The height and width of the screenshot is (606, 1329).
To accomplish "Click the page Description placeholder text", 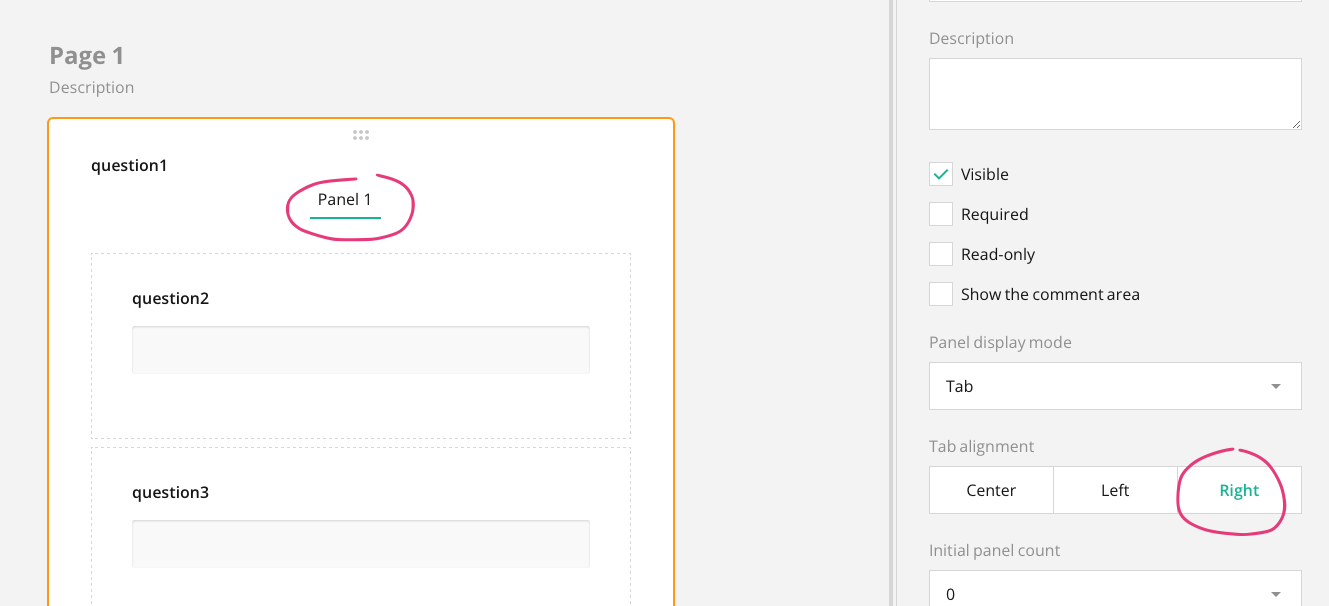I will (x=91, y=87).
